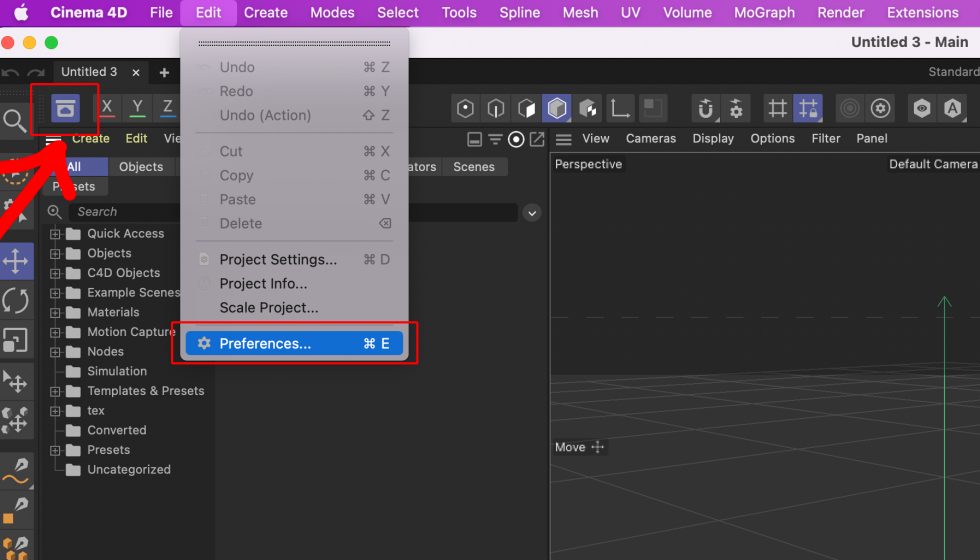The height and width of the screenshot is (560, 980).
Task: Select the Scale tool in left toolbar
Action: click(16, 341)
